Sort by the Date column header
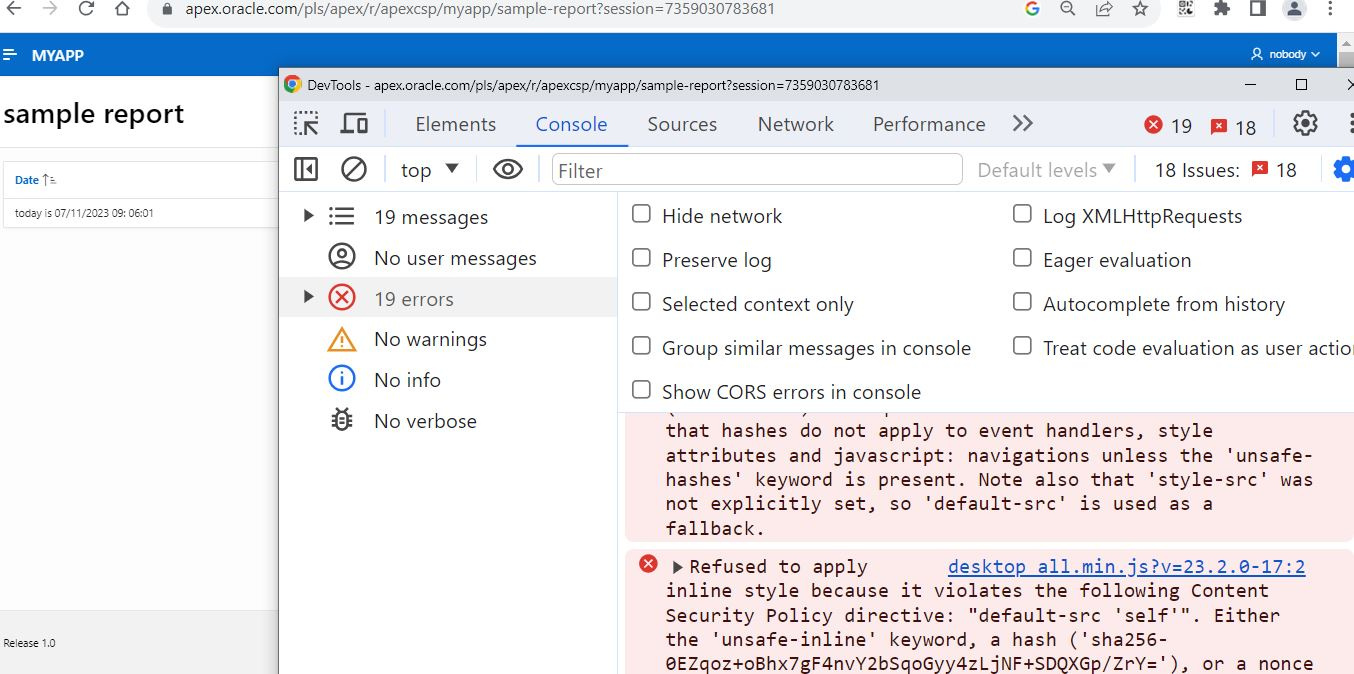Viewport: 1354px width, 674px height. (x=27, y=180)
